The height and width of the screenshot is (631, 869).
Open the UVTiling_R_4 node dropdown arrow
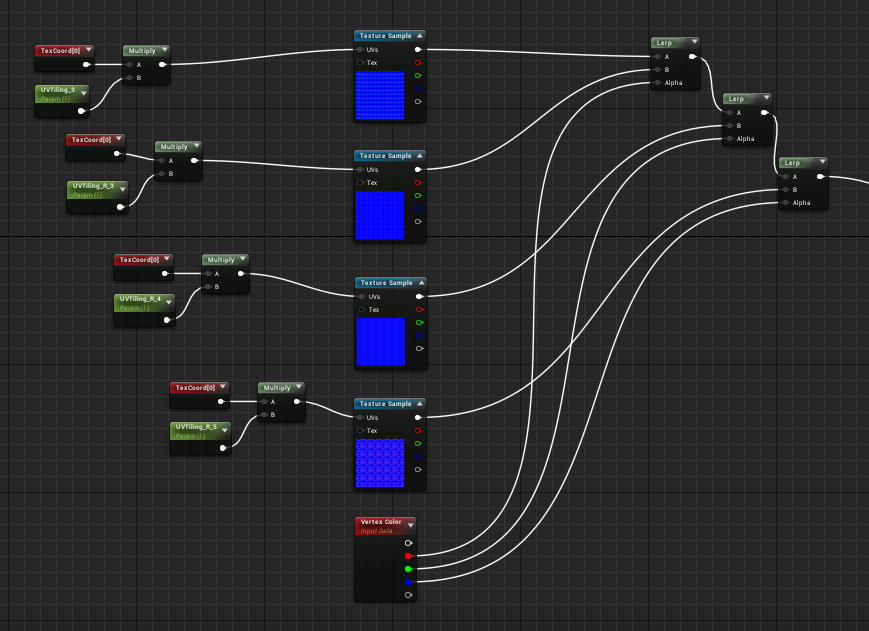pyautogui.click(x=169, y=302)
